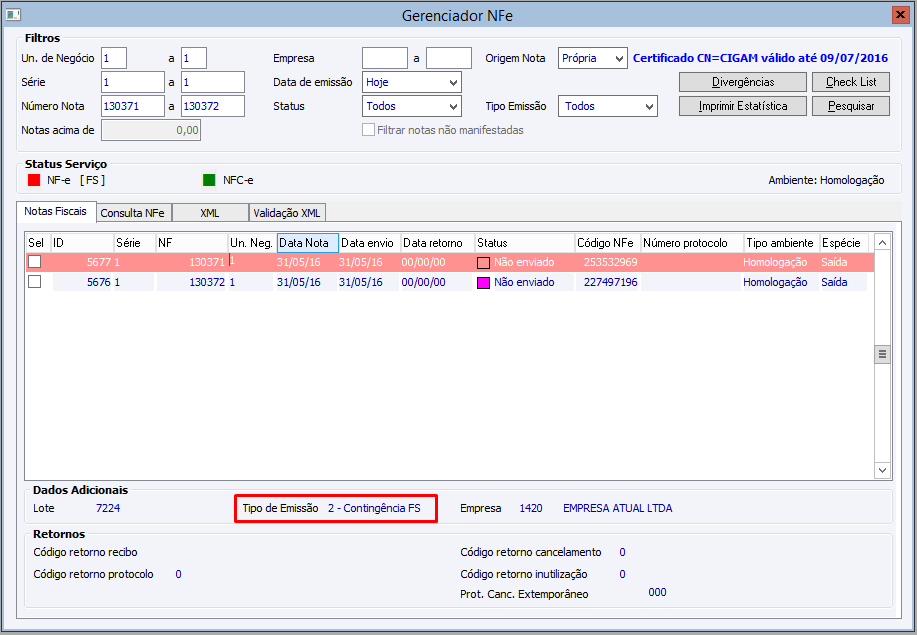Open the Tipo Emissão dropdown
Image resolution: width=917 pixels, height=635 pixels.
click(x=608, y=106)
